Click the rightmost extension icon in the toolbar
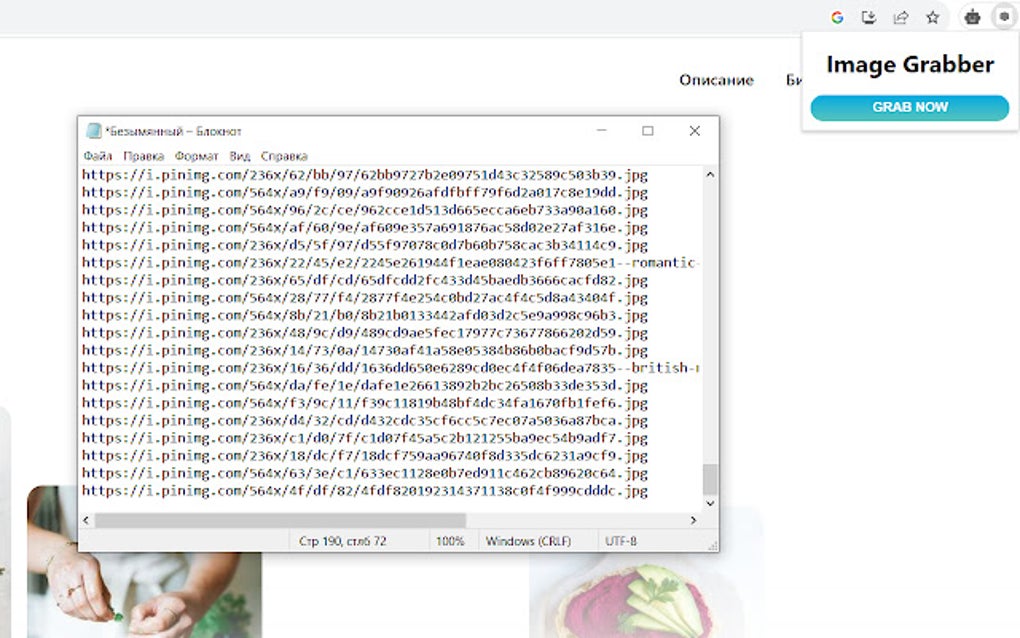 pos(1002,16)
